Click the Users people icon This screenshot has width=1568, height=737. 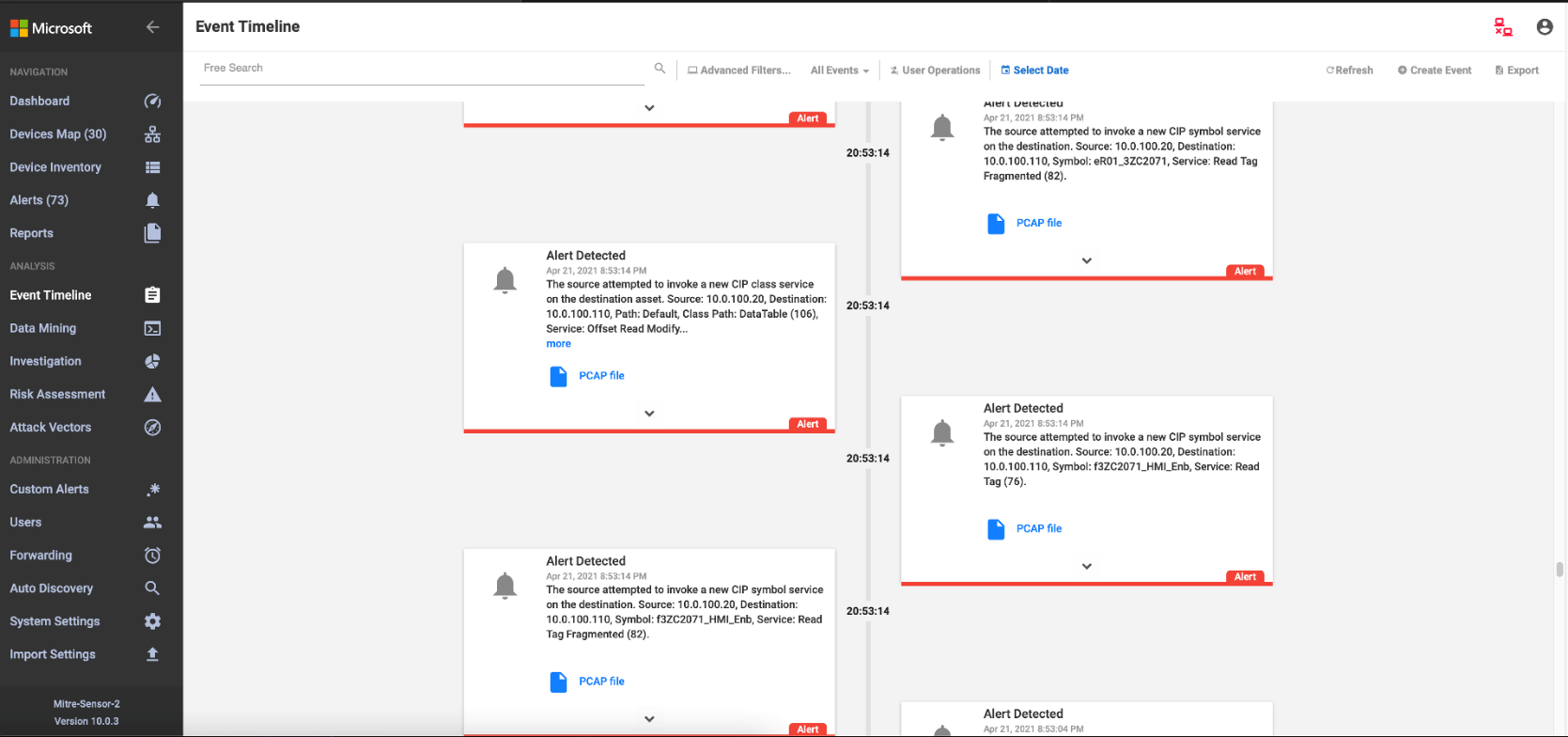152,523
